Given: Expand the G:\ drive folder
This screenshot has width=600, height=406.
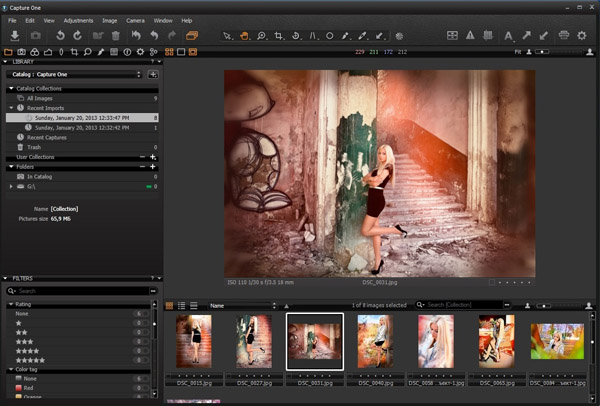Looking at the screenshot, I should 11,186.
